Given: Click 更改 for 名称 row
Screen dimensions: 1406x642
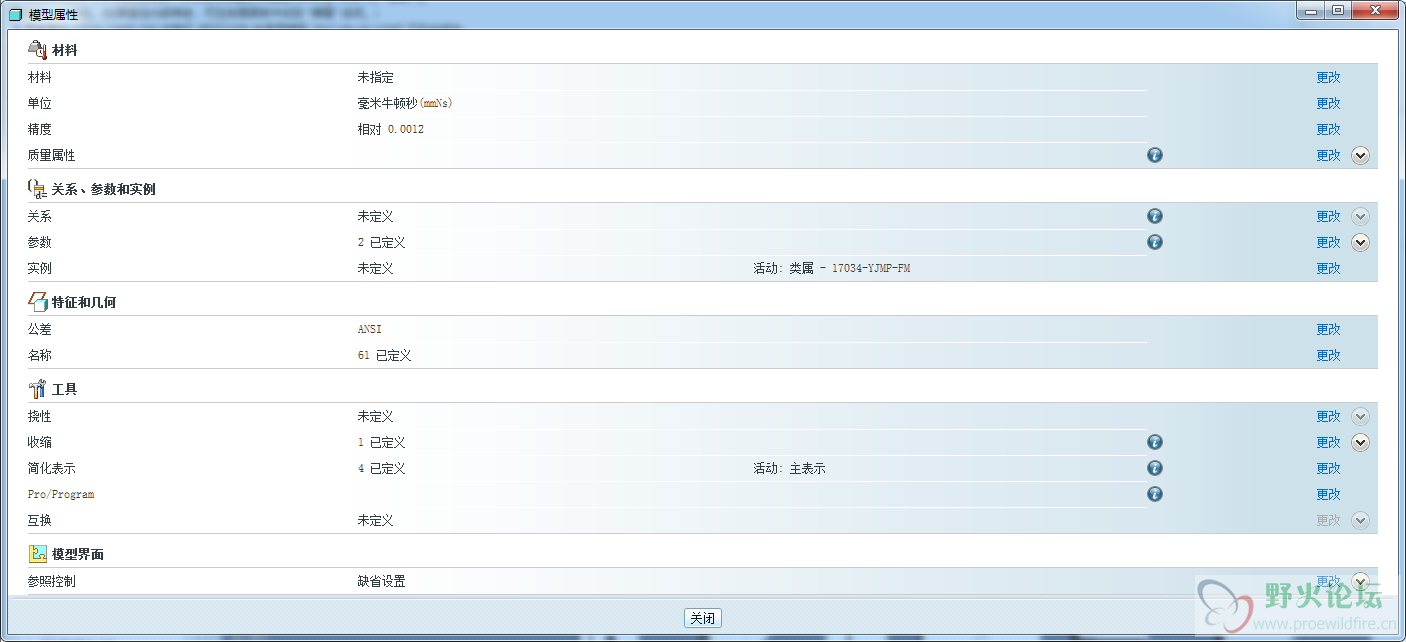Looking at the screenshot, I should [x=1328, y=355].
